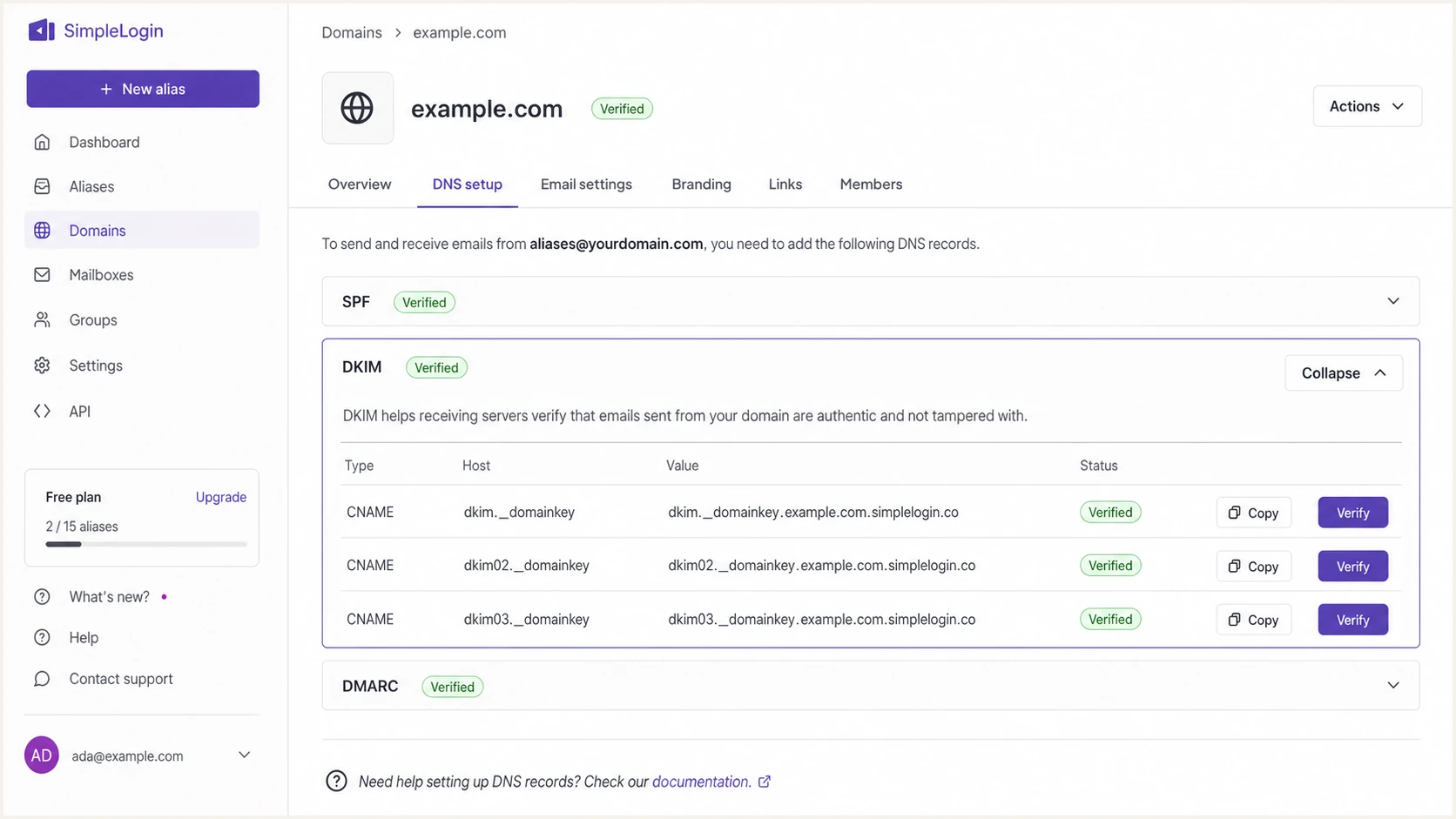Click the Verified badge next to example.com
The height and width of the screenshot is (819, 1456).
coord(622,109)
